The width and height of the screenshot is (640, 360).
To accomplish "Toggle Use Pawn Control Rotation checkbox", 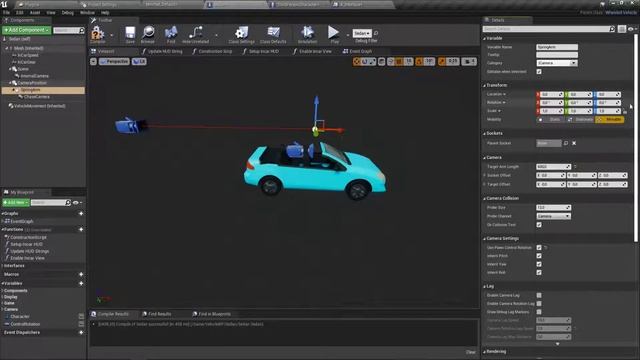I will [x=539, y=247].
